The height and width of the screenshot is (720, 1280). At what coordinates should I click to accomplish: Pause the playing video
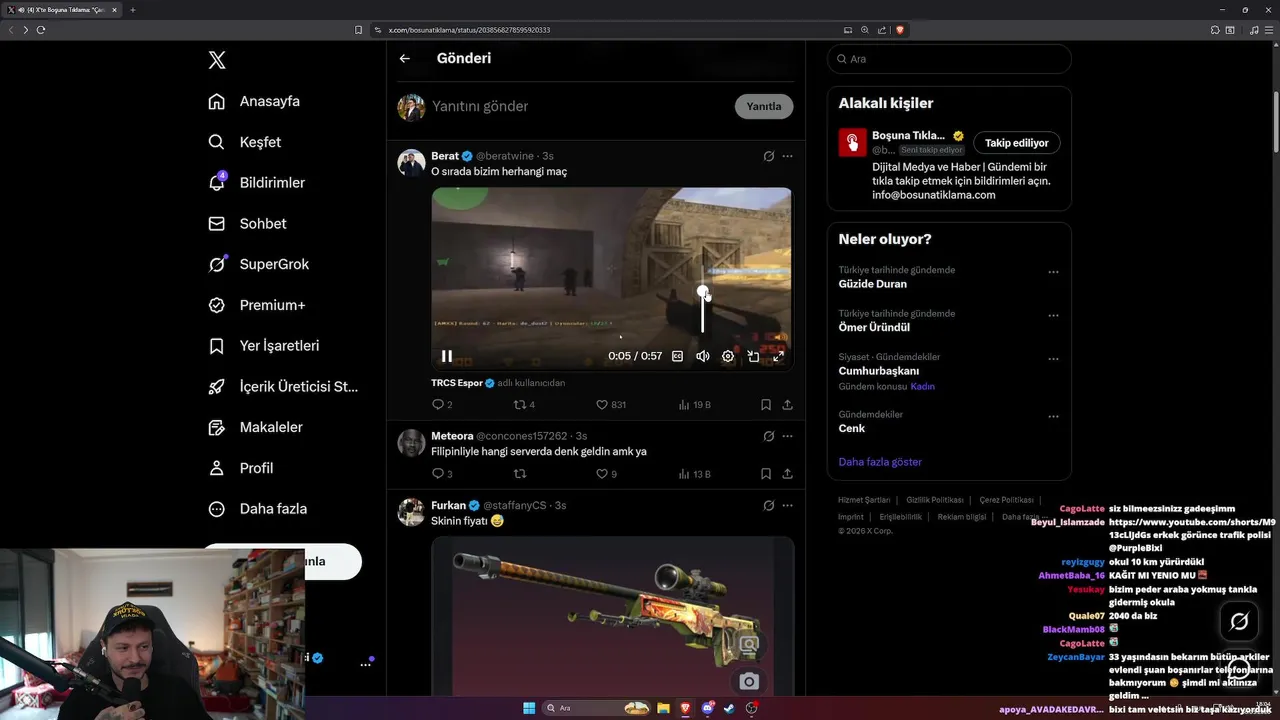(447, 356)
